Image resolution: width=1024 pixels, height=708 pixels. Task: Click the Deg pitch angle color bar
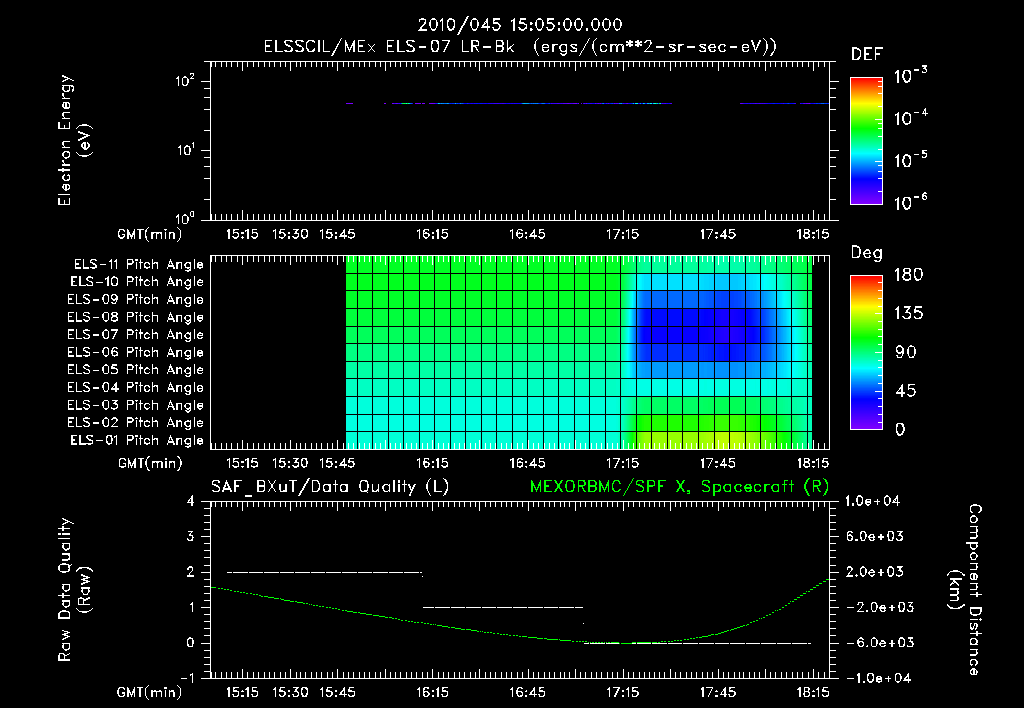tap(866, 352)
